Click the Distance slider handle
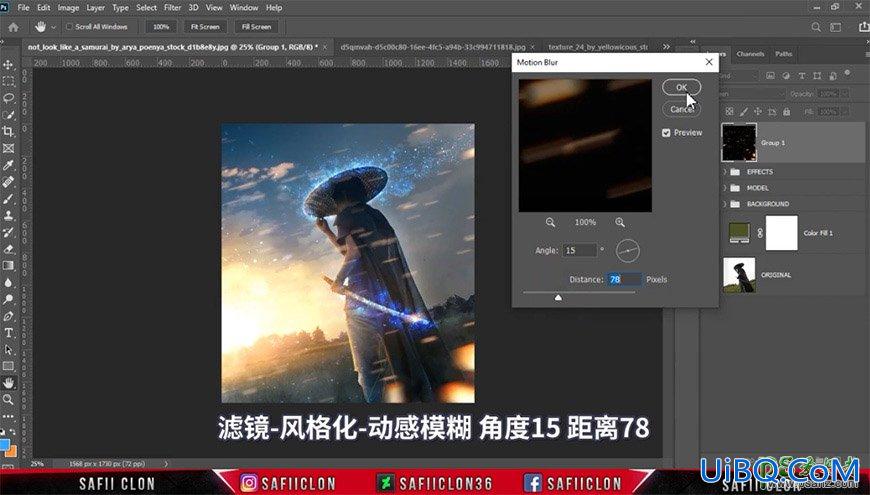Viewport: 870px width, 495px height. click(x=558, y=298)
